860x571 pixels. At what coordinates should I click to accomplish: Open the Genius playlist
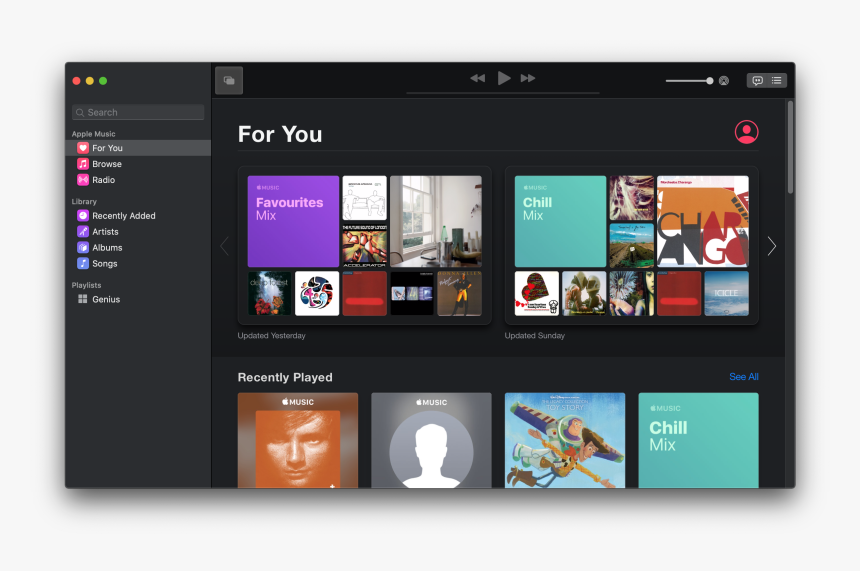(138, 299)
